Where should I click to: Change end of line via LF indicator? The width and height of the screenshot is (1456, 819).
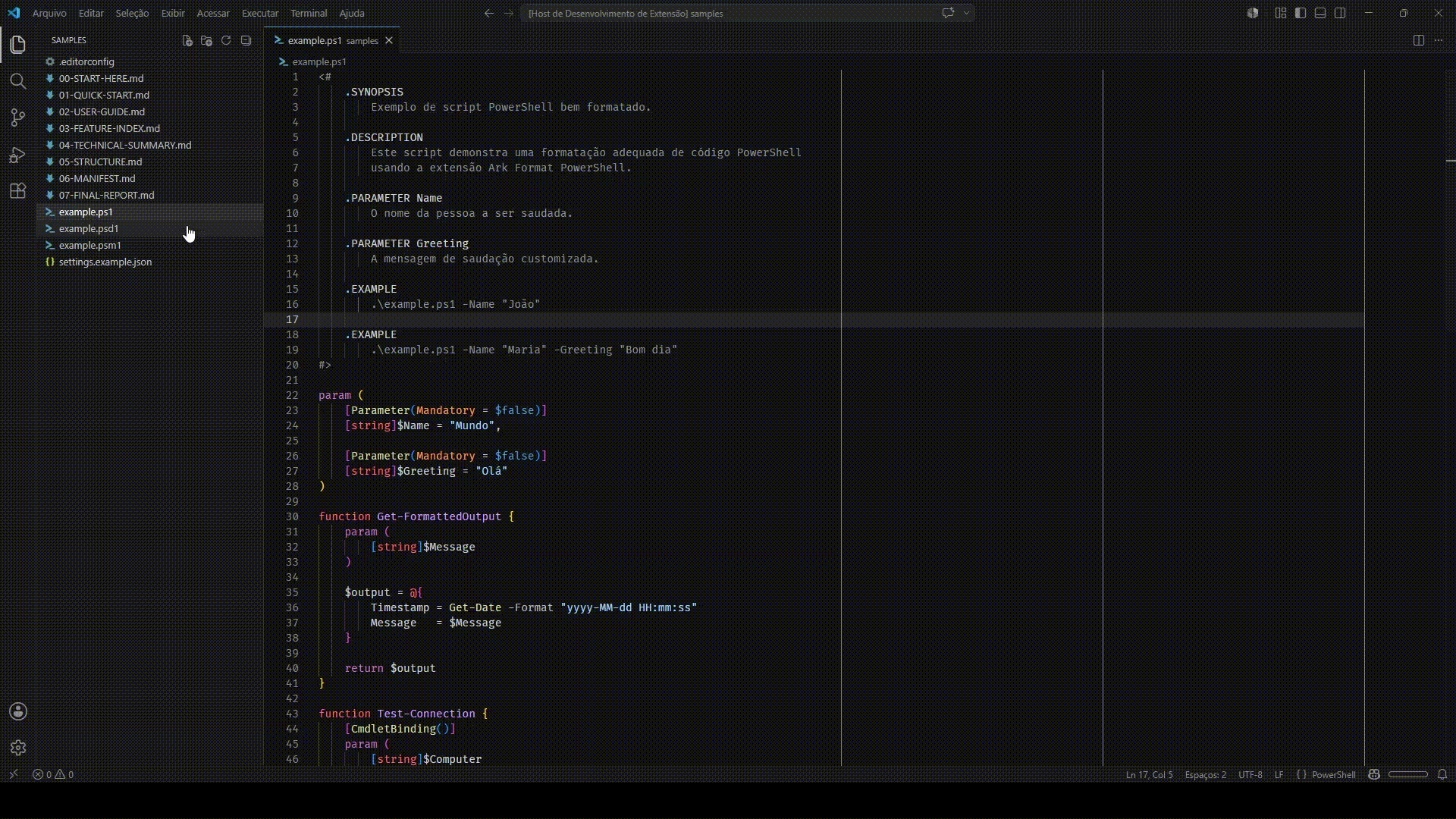click(x=1279, y=774)
